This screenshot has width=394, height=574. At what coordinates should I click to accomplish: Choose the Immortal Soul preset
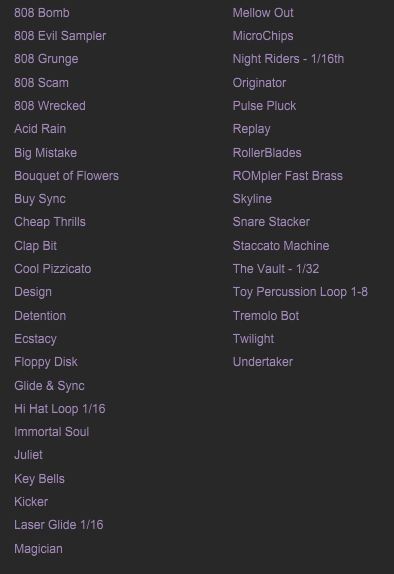coord(52,432)
